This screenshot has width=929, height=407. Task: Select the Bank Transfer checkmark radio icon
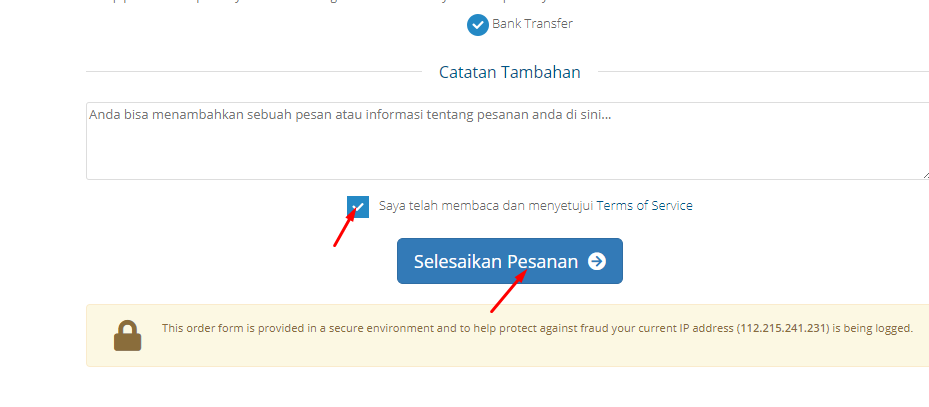(478, 25)
